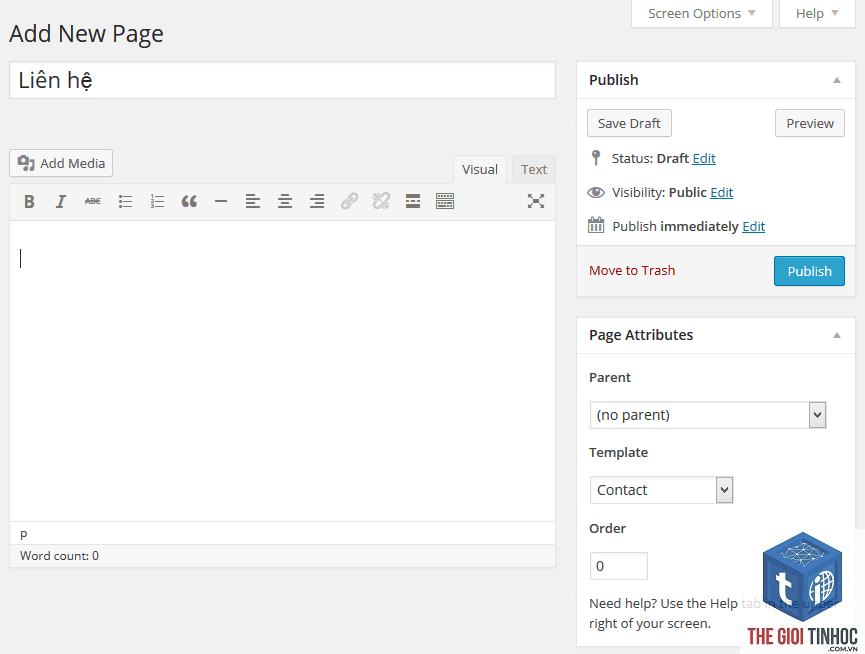
Task: Move the page to Trash
Action: tap(632, 270)
